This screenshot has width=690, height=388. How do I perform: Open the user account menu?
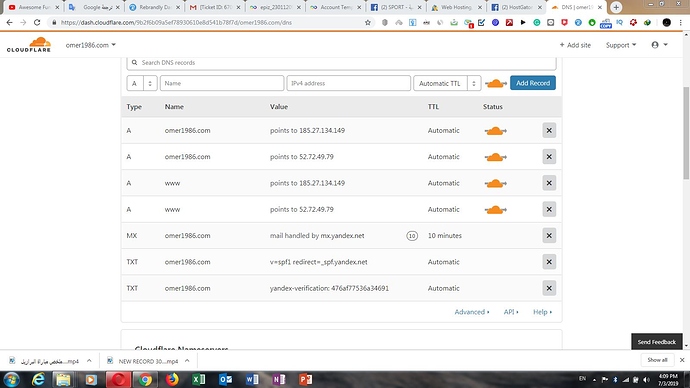(x=659, y=45)
